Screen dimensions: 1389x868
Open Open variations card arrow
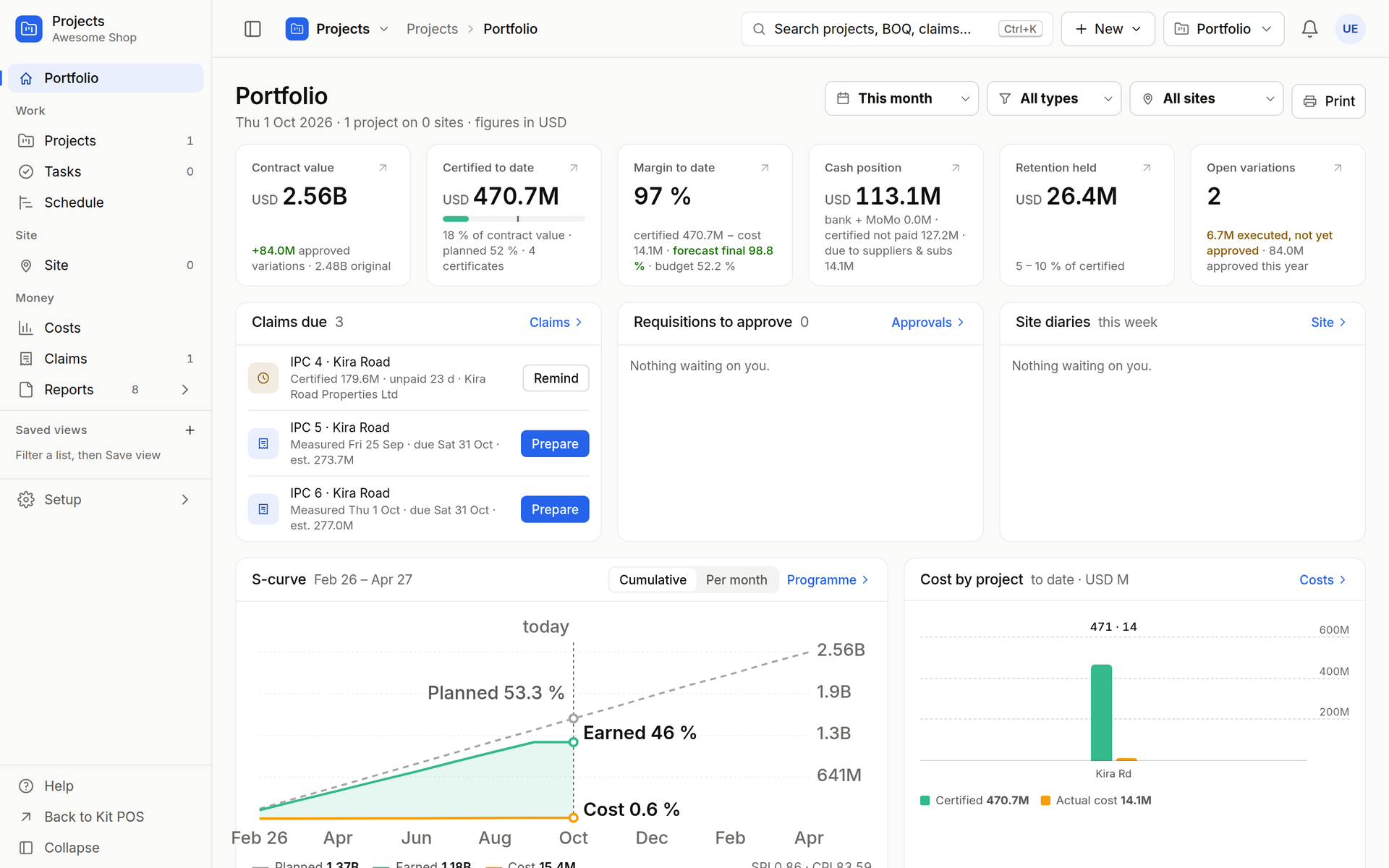pyautogui.click(x=1338, y=168)
